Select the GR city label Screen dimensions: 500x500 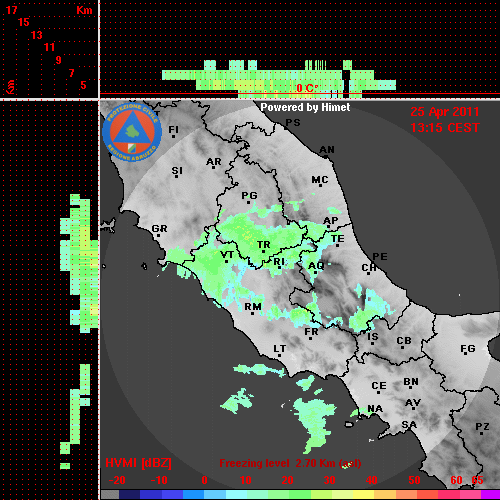pos(159,229)
